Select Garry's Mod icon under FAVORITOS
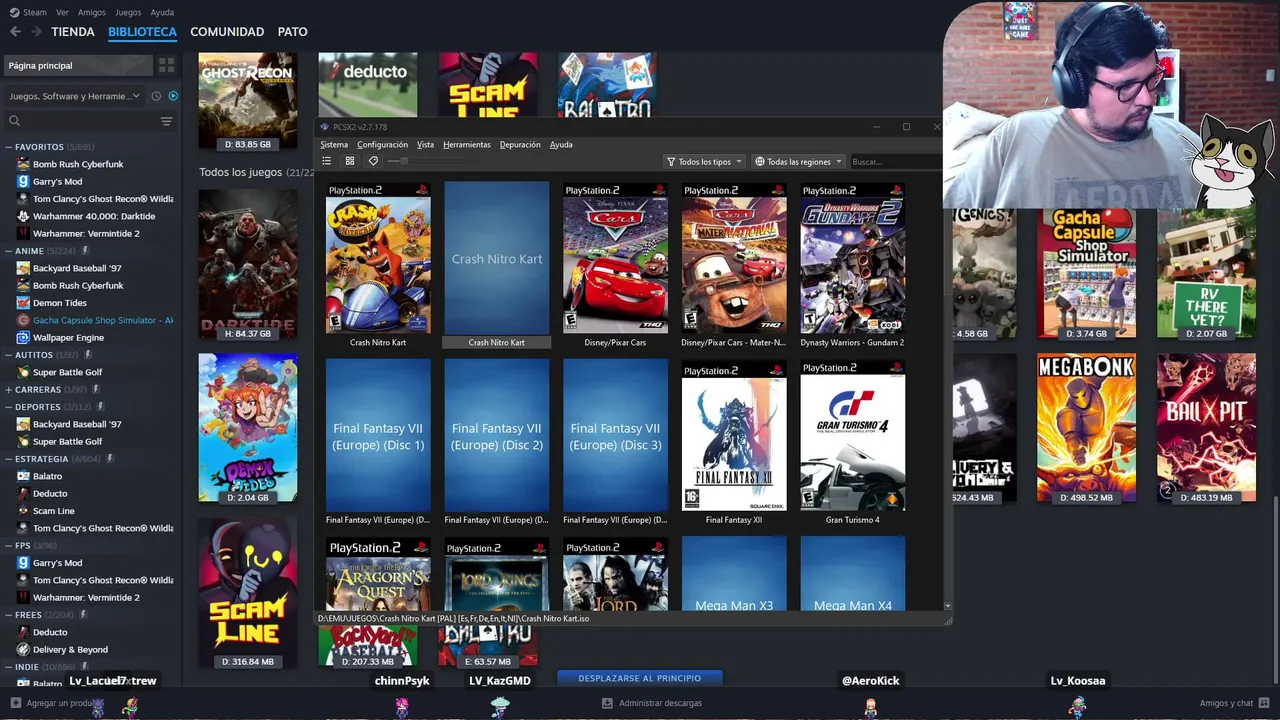This screenshot has height=720, width=1280. [23, 181]
